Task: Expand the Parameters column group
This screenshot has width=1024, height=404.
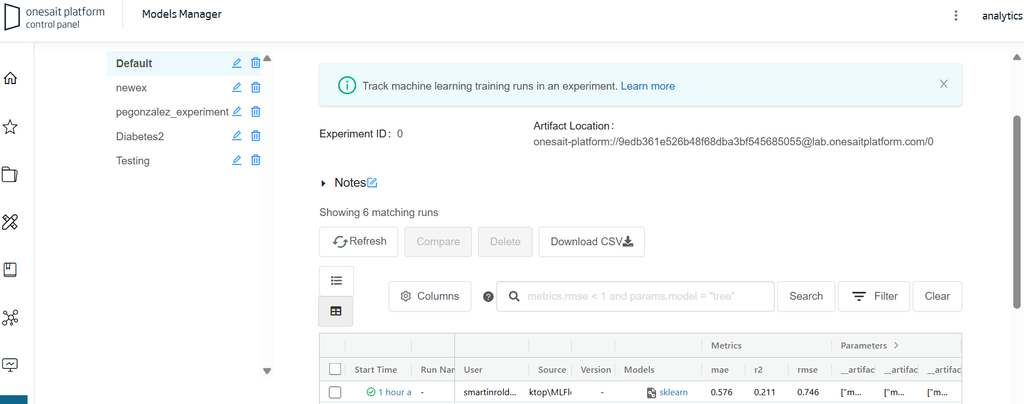Action: 895,346
